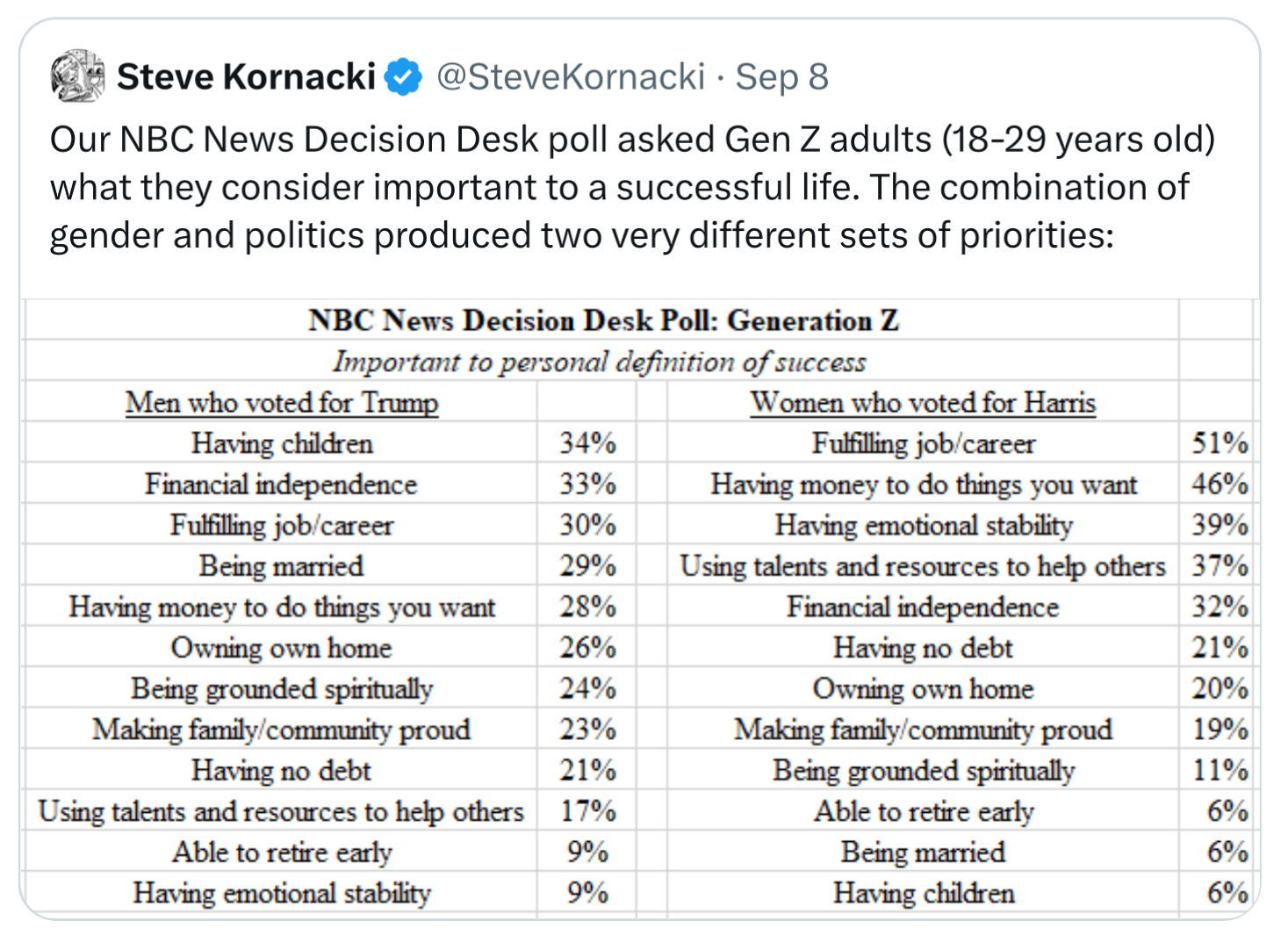Open the @SteveKornacki handle link

(571, 77)
